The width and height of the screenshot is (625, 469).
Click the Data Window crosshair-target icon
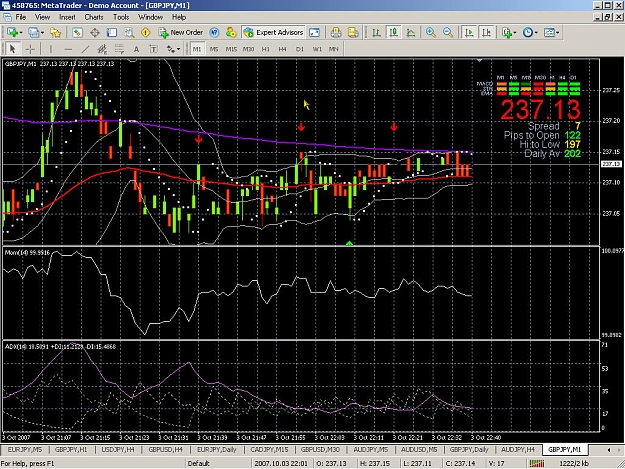click(94, 32)
